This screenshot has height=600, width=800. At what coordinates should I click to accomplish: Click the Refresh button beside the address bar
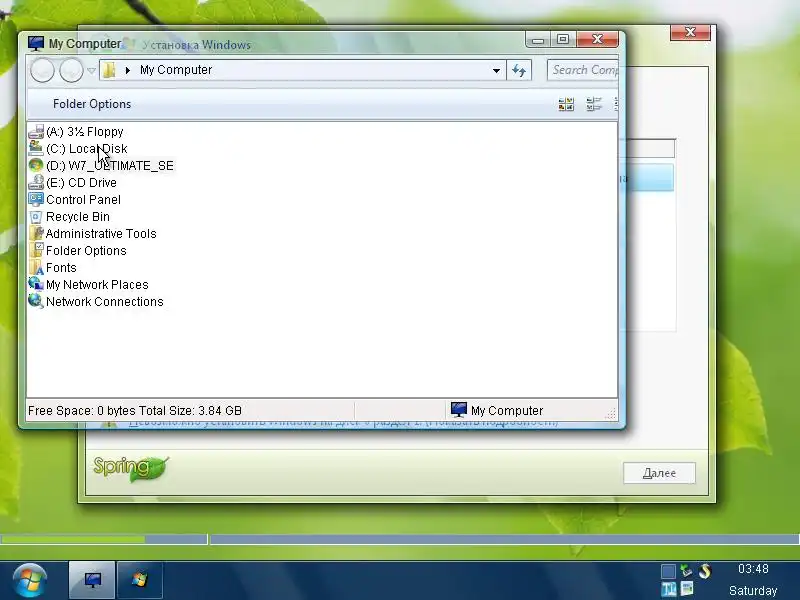coord(519,70)
